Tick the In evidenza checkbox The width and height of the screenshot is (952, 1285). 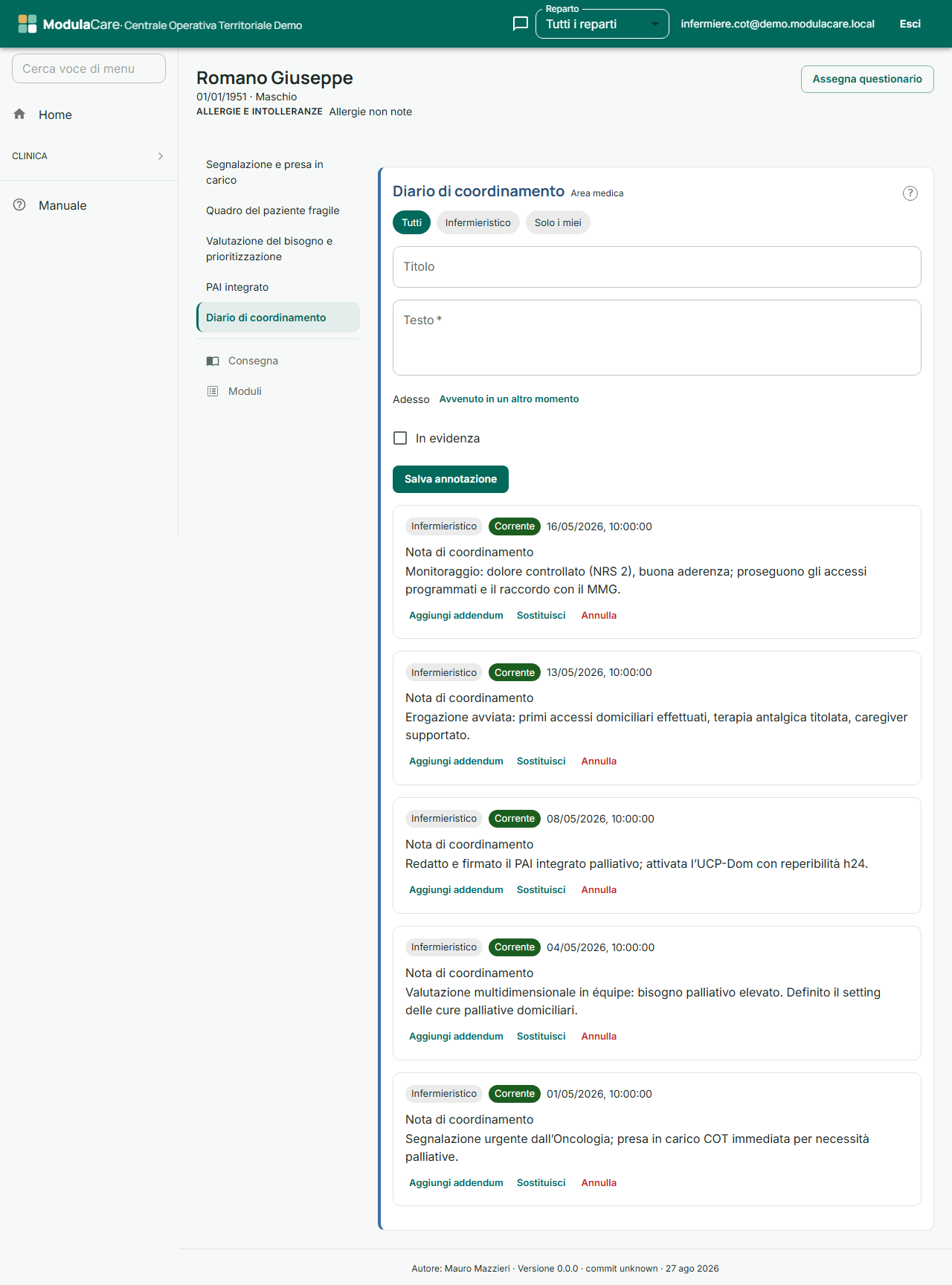400,438
